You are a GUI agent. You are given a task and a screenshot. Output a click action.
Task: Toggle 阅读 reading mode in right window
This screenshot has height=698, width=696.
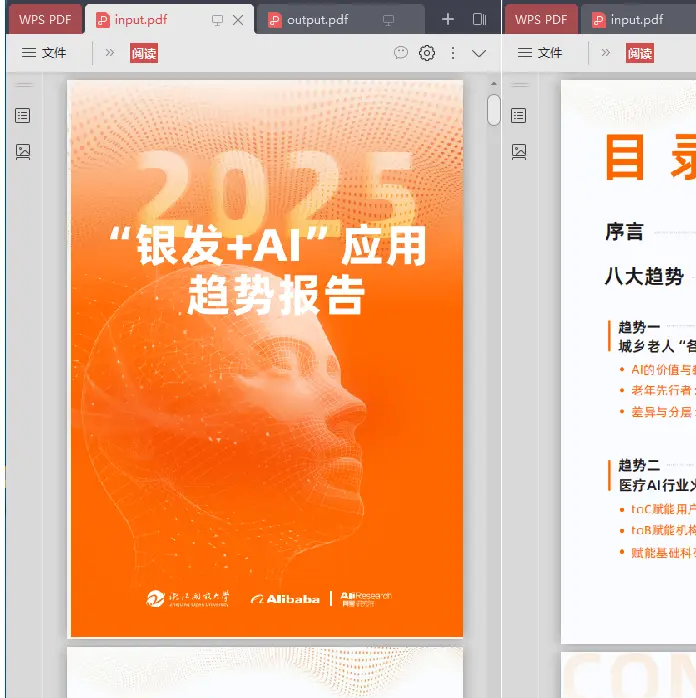639,53
